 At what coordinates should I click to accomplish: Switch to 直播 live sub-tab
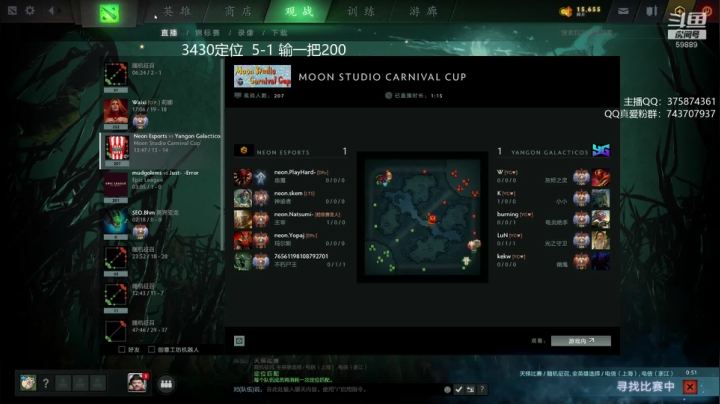pyautogui.click(x=169, y=33)
